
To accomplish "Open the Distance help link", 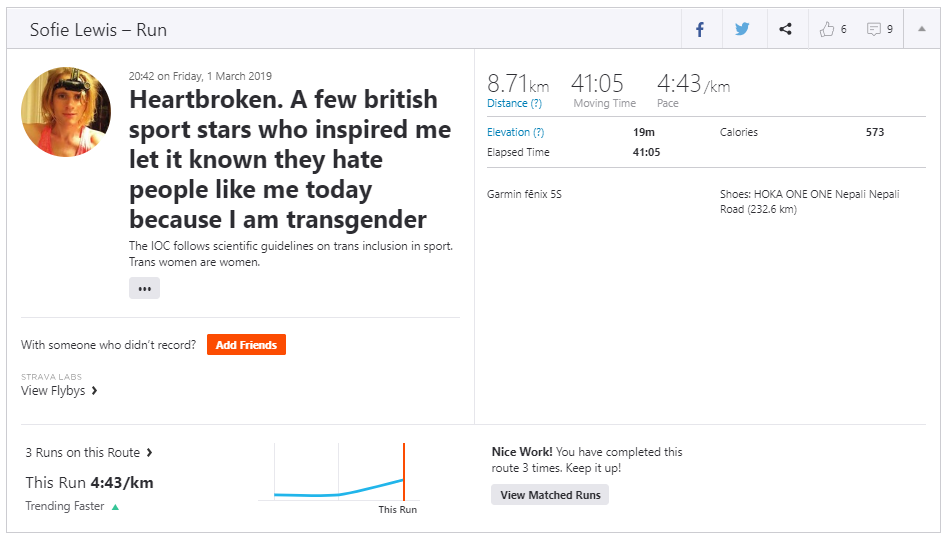I will 514,103.
